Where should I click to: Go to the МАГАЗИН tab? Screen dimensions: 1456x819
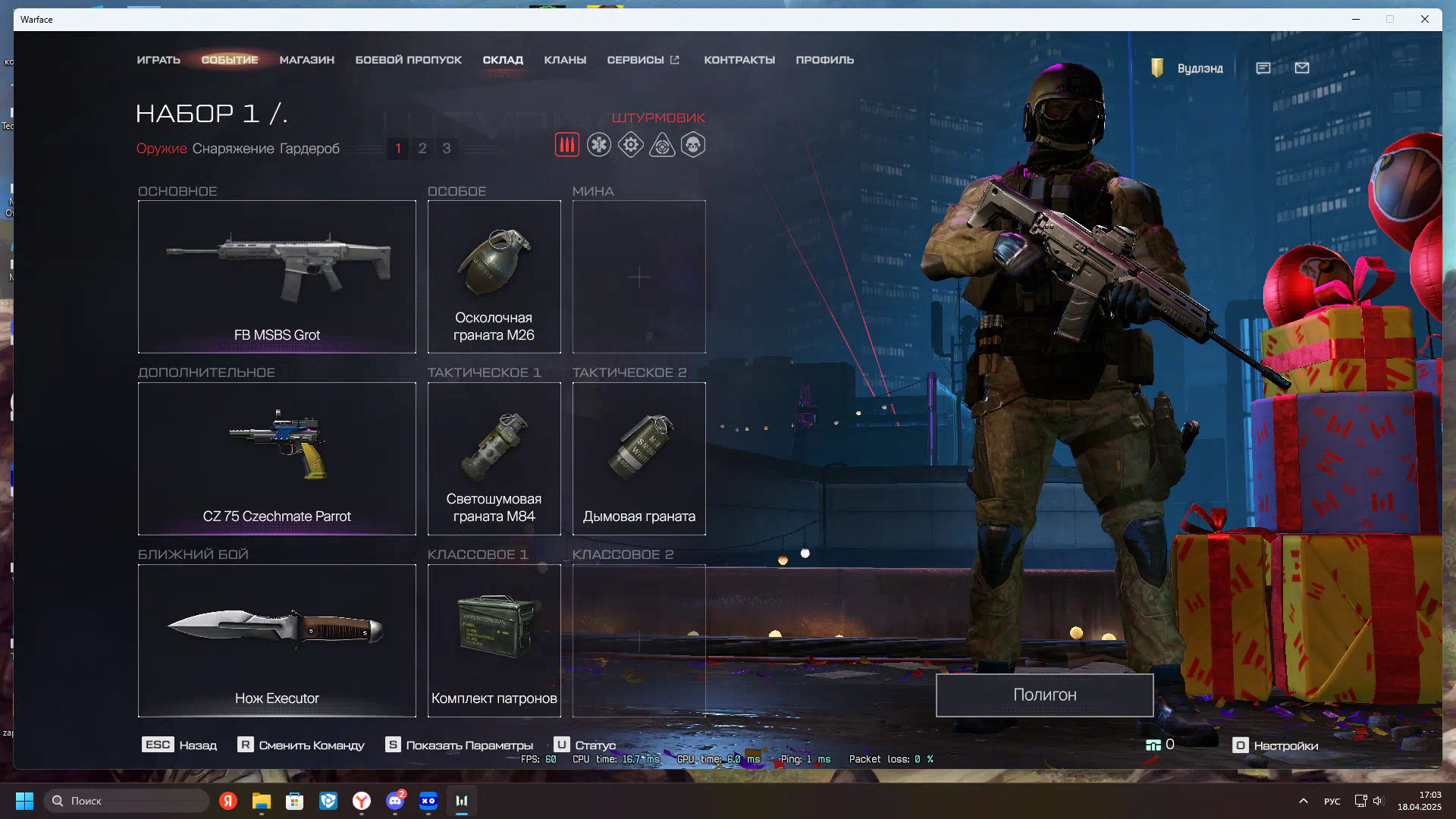click(x=307, y=60)
